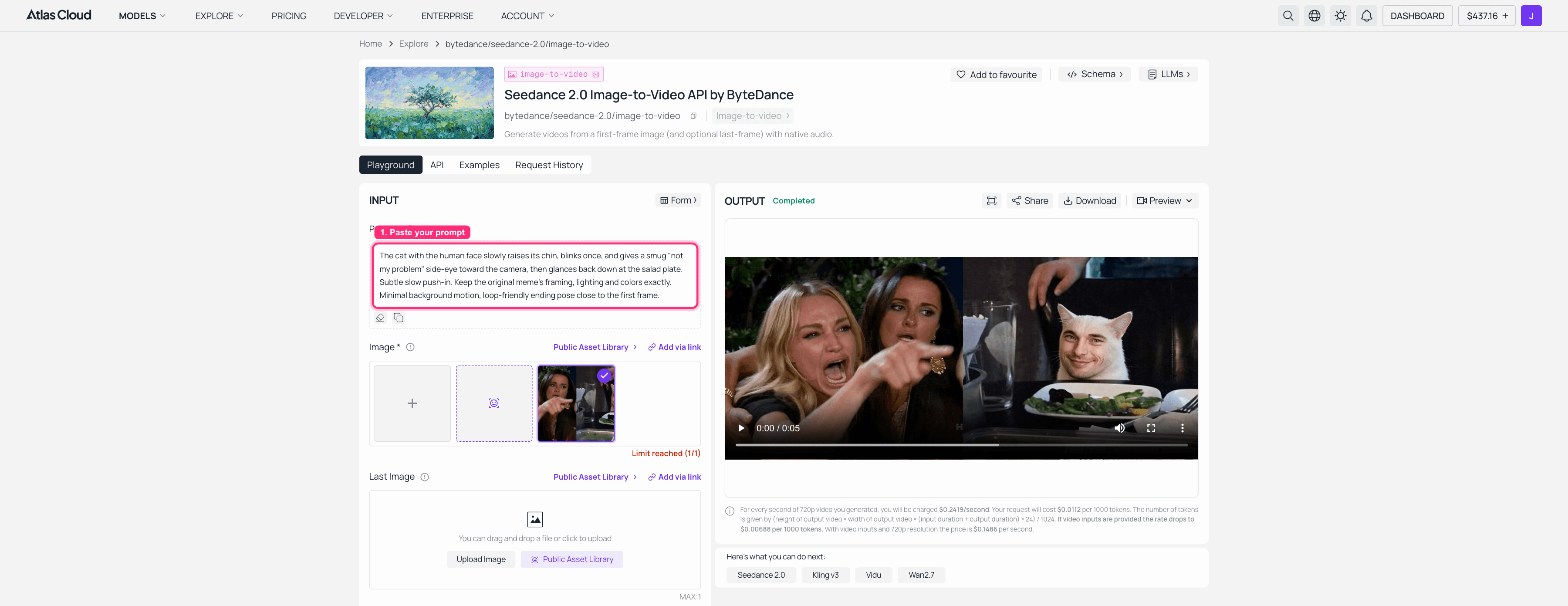Go to Explore breadcrumb
The image size is (1568, 606).
414,44
